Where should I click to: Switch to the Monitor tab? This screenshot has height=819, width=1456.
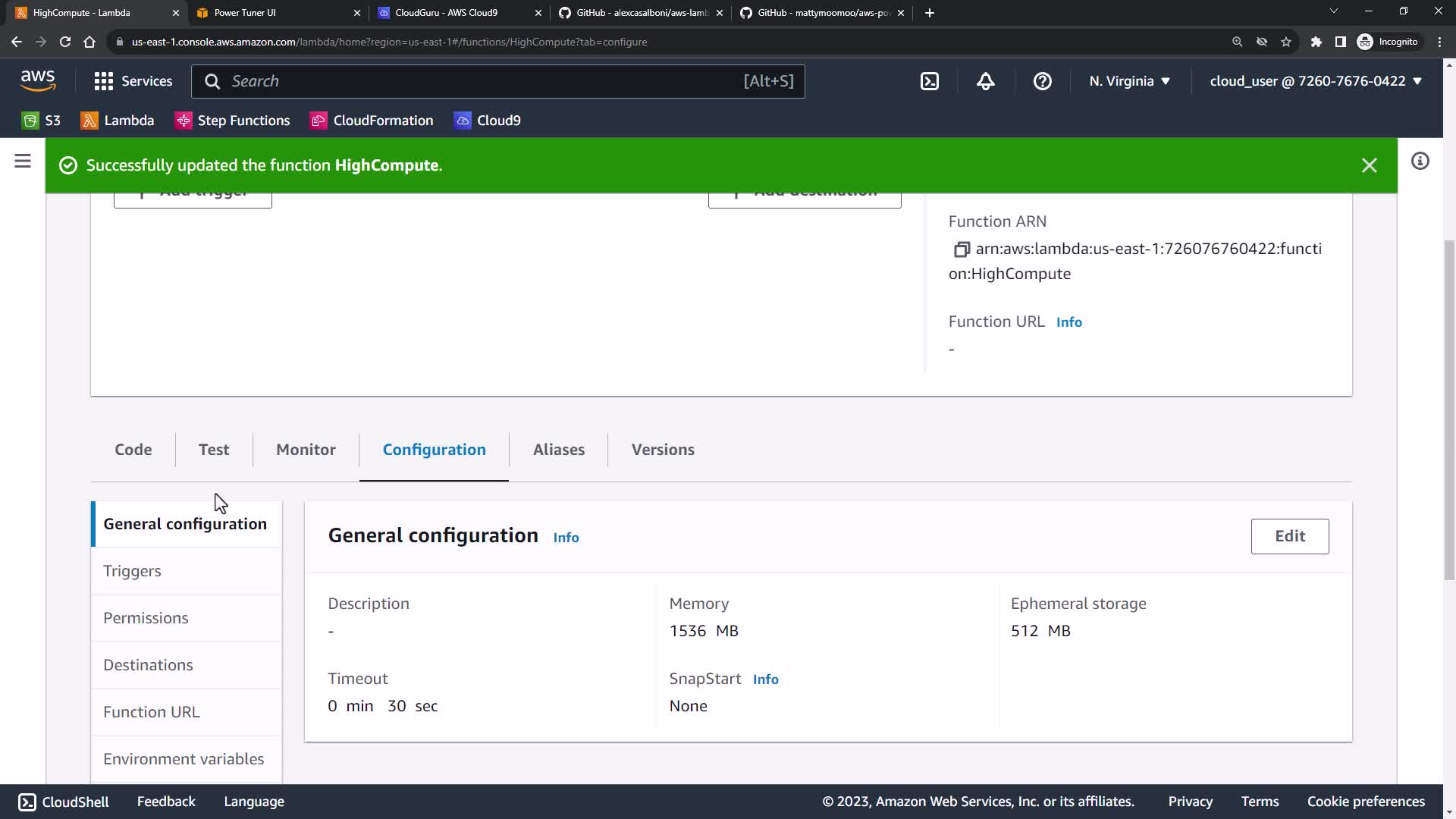(306, 450)
